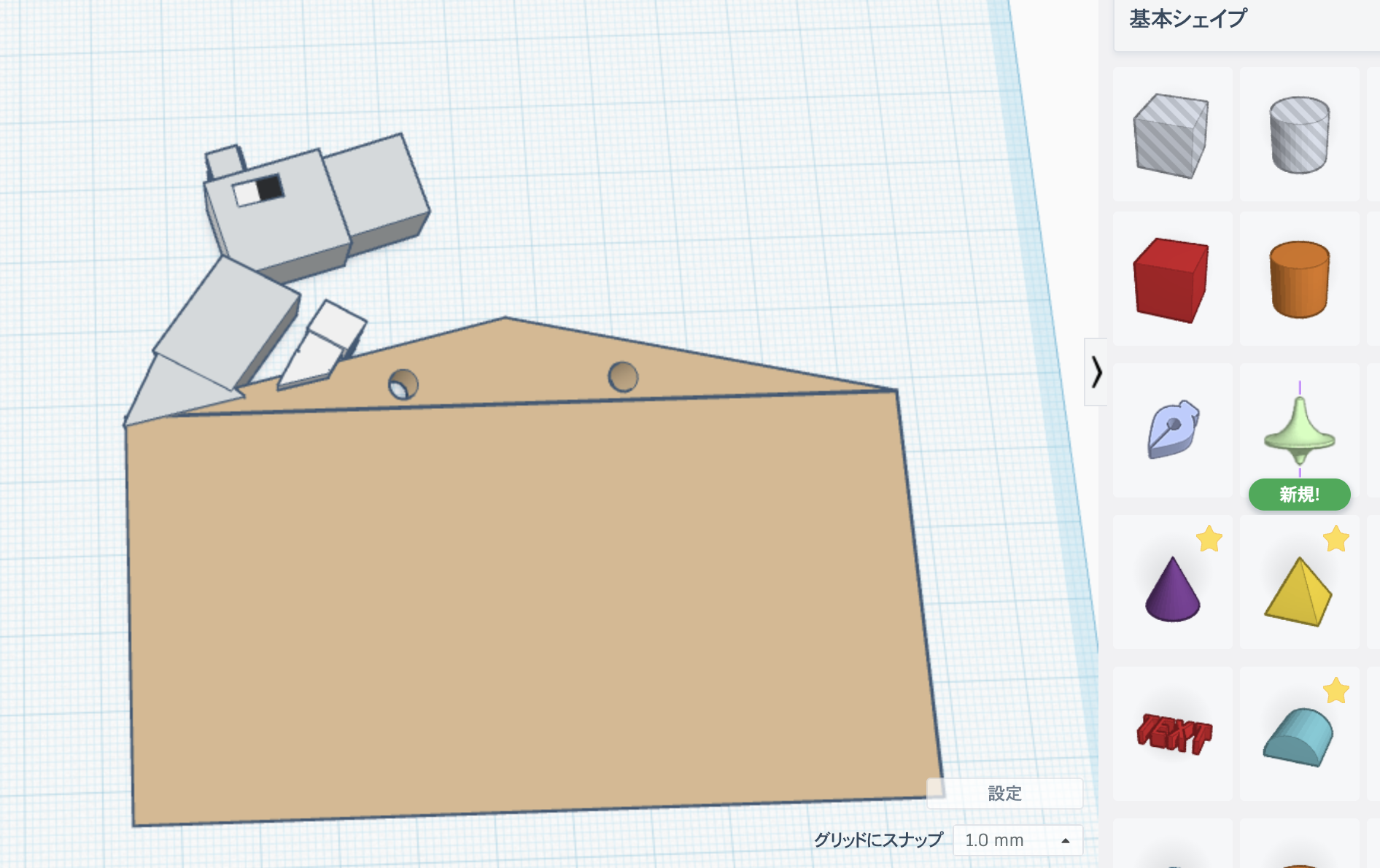Select the teal round roof shape
Screen dimensions: 1380x868
tap(1298, 737)
